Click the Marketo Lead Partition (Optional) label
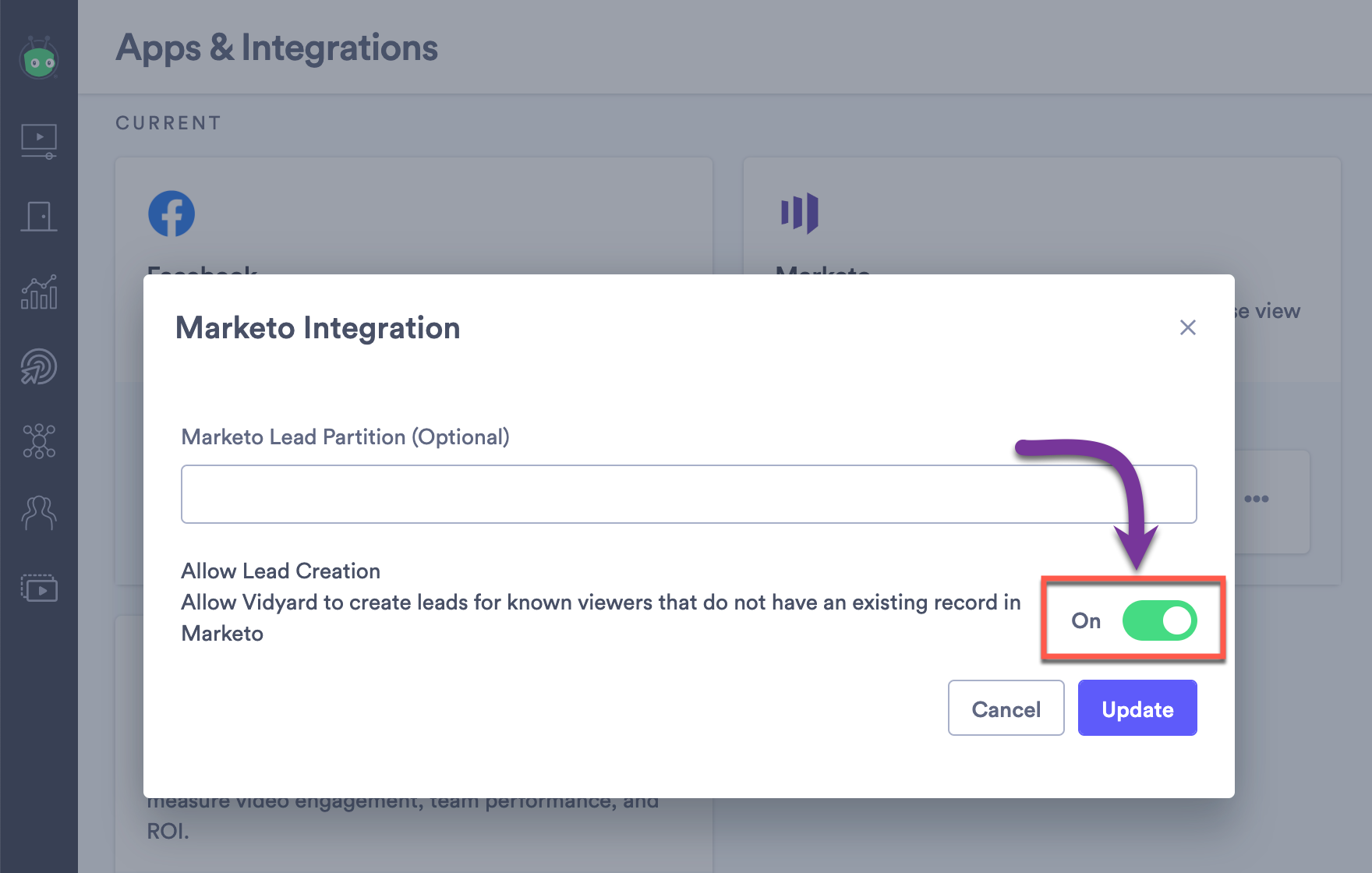 coord(345,437)
